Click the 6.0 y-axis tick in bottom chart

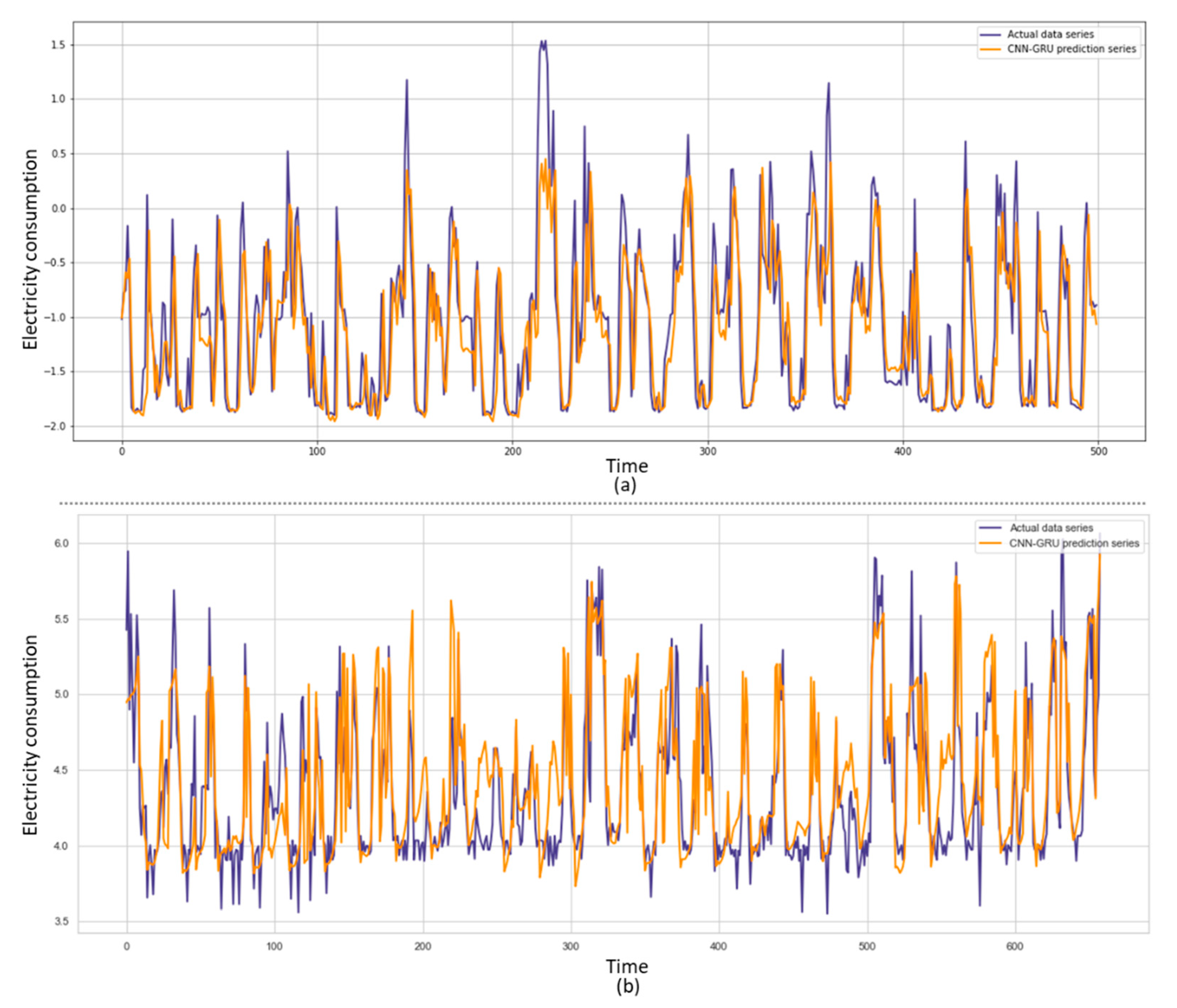pos(62,544)
